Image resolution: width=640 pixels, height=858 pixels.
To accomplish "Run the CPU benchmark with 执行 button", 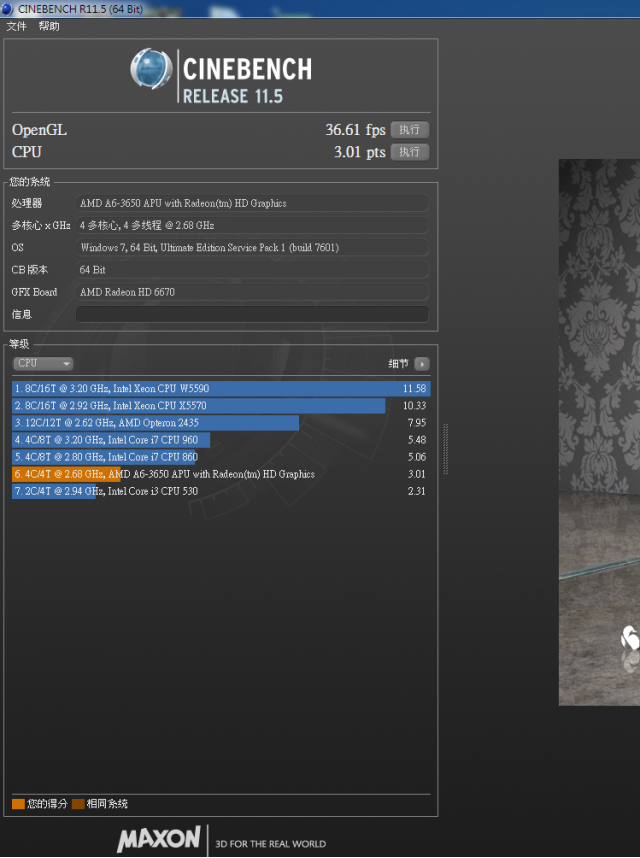I will (410, 152).
